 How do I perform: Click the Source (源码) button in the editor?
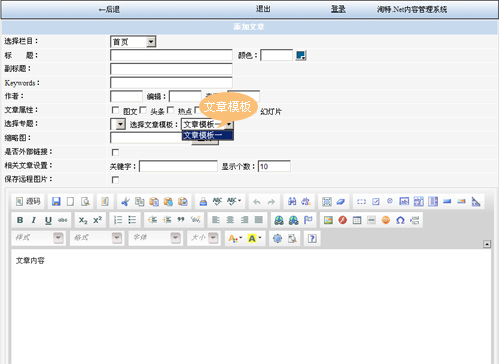pos(28,201)
